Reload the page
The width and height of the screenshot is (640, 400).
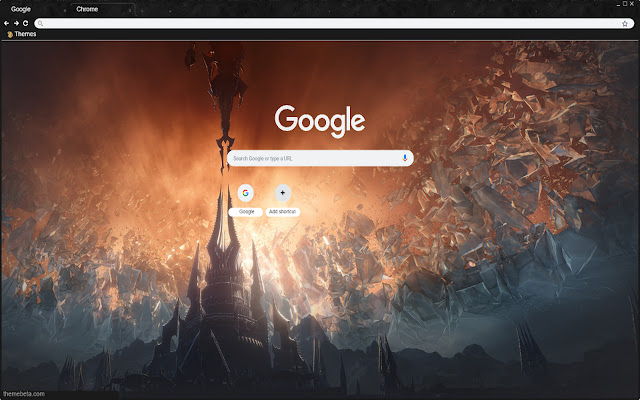tap(26, 23)
